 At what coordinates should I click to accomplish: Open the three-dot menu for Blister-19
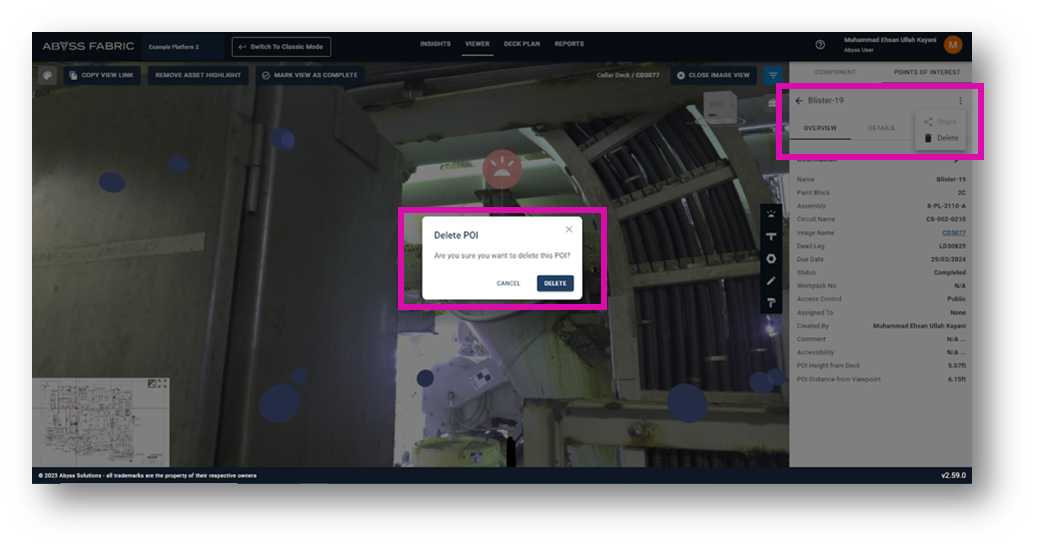(961, 101)
